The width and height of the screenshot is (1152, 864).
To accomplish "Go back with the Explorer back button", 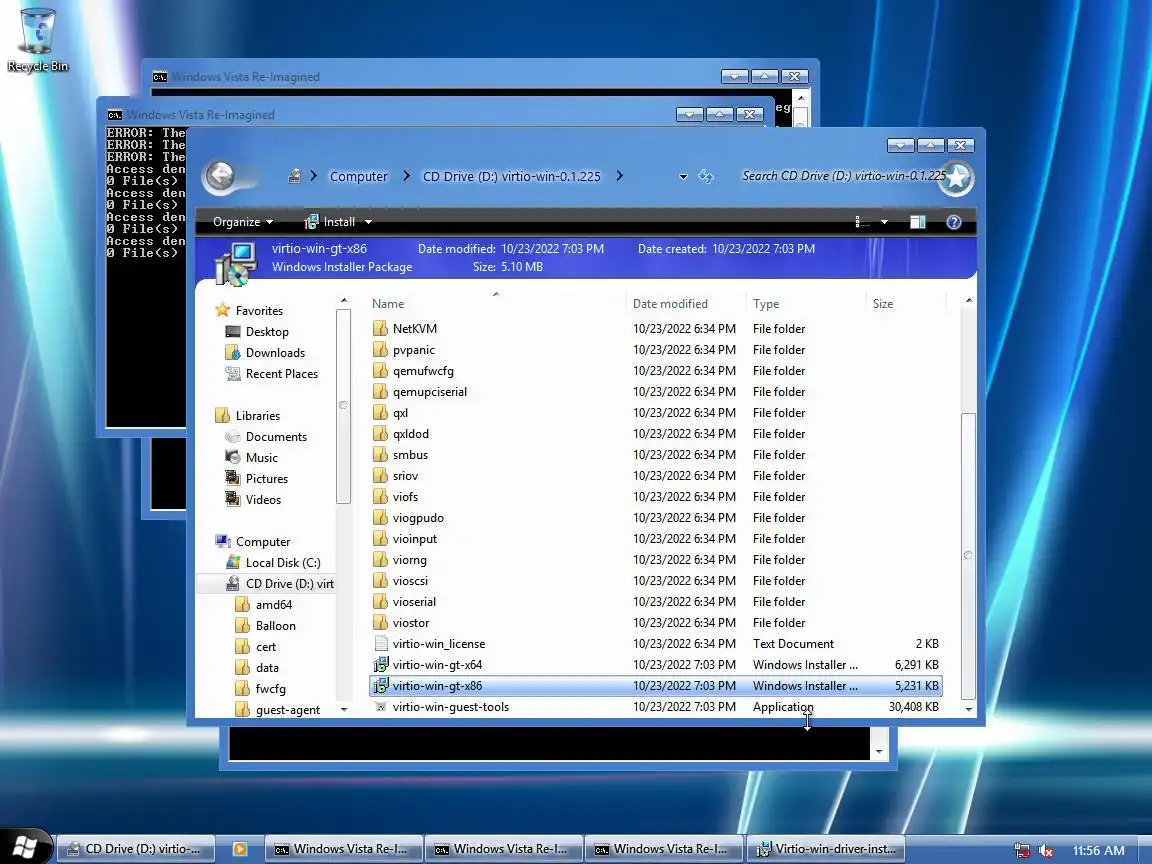I will click(x=220, y=176).
